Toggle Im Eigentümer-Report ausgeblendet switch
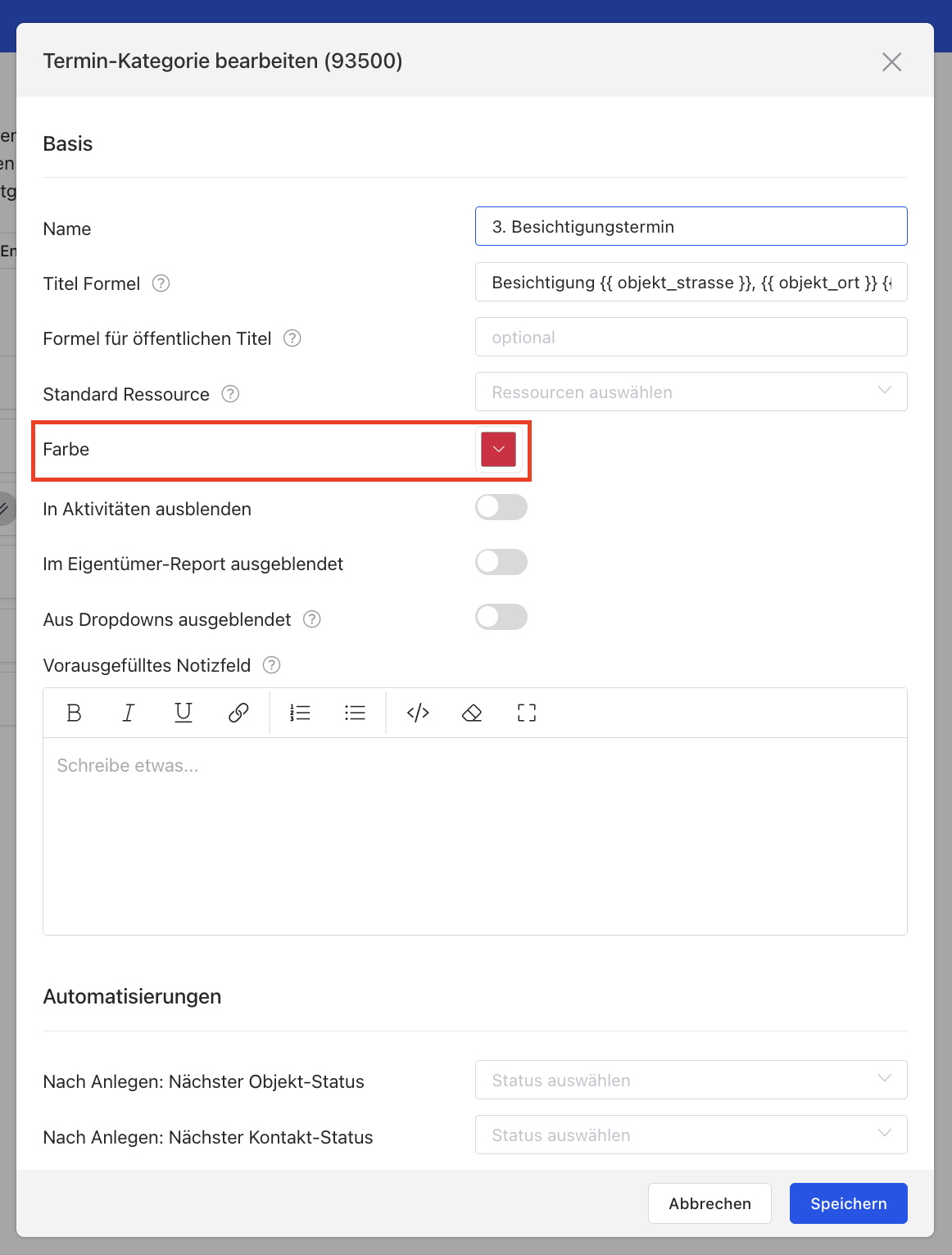The width and height of the screenshot is (952, 1255). coord(501,563)
